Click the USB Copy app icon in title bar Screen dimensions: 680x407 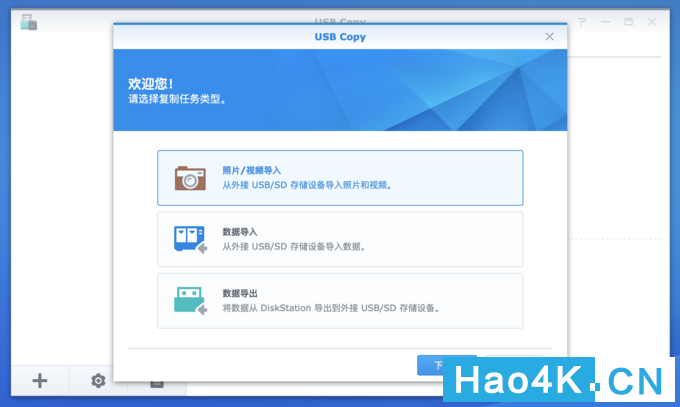tap(29, 22)
